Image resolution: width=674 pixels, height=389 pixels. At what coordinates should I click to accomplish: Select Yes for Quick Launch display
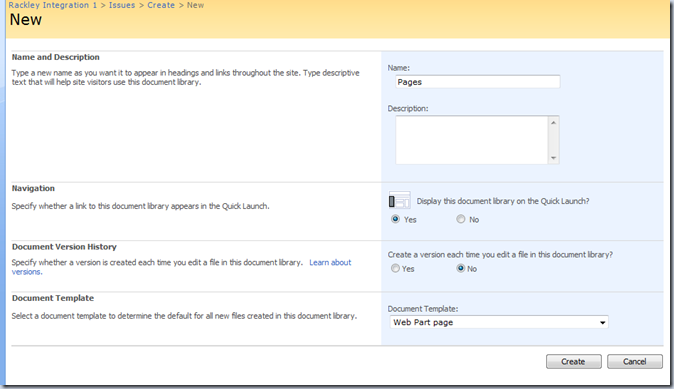[395, 219]
